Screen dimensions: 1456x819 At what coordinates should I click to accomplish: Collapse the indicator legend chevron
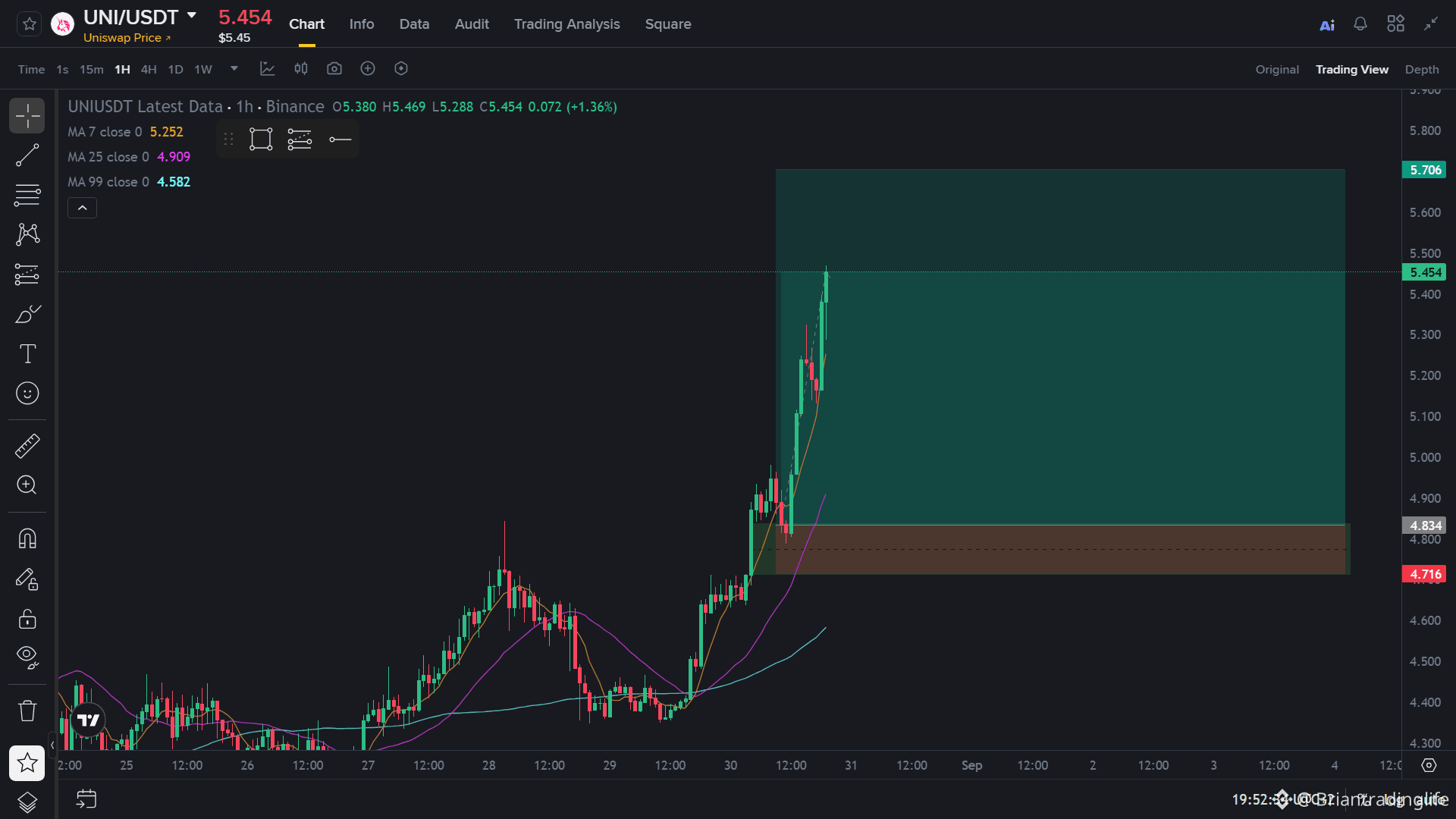point(82,208)
